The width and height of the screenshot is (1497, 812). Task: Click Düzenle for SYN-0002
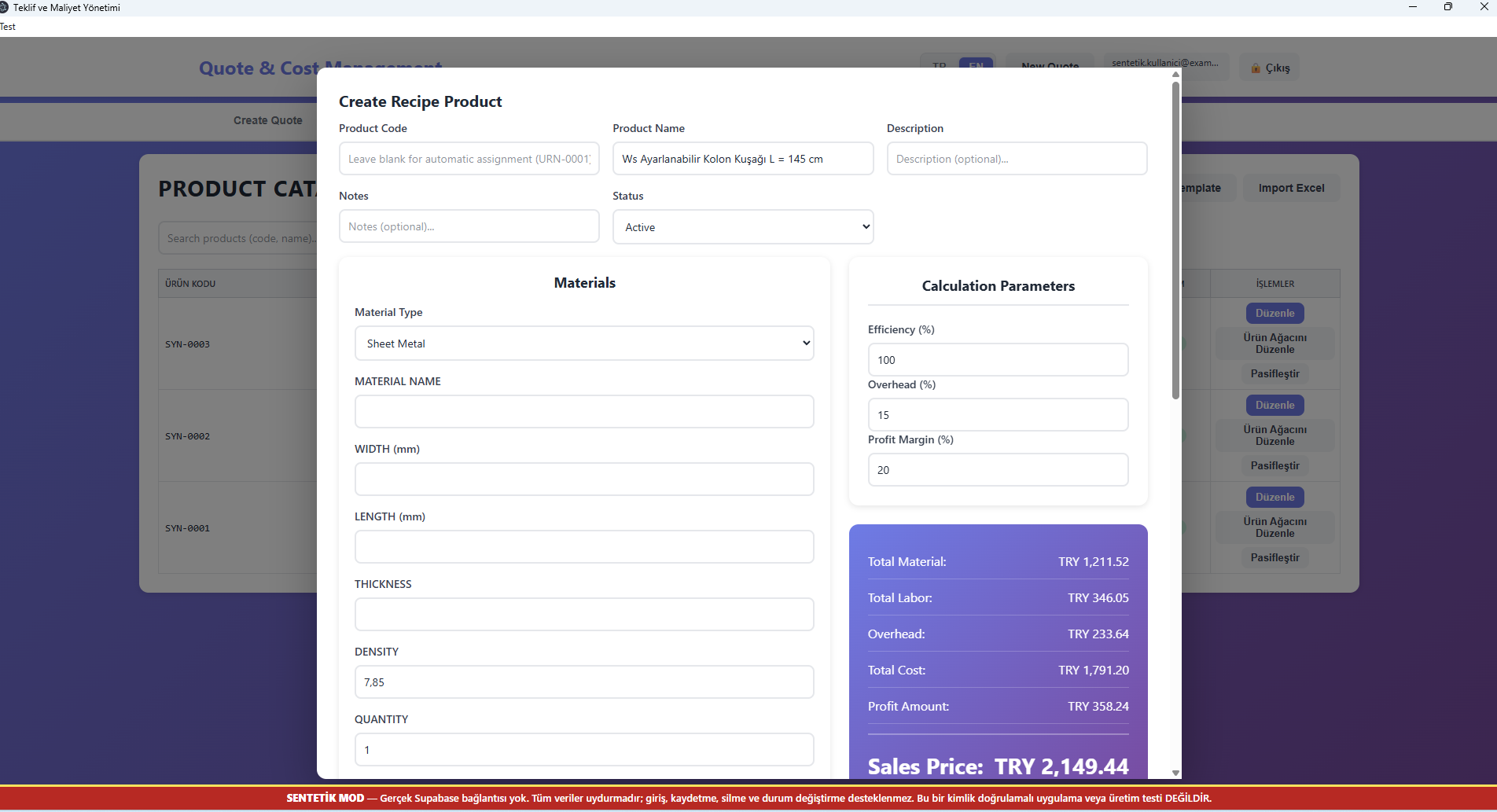1274,405
